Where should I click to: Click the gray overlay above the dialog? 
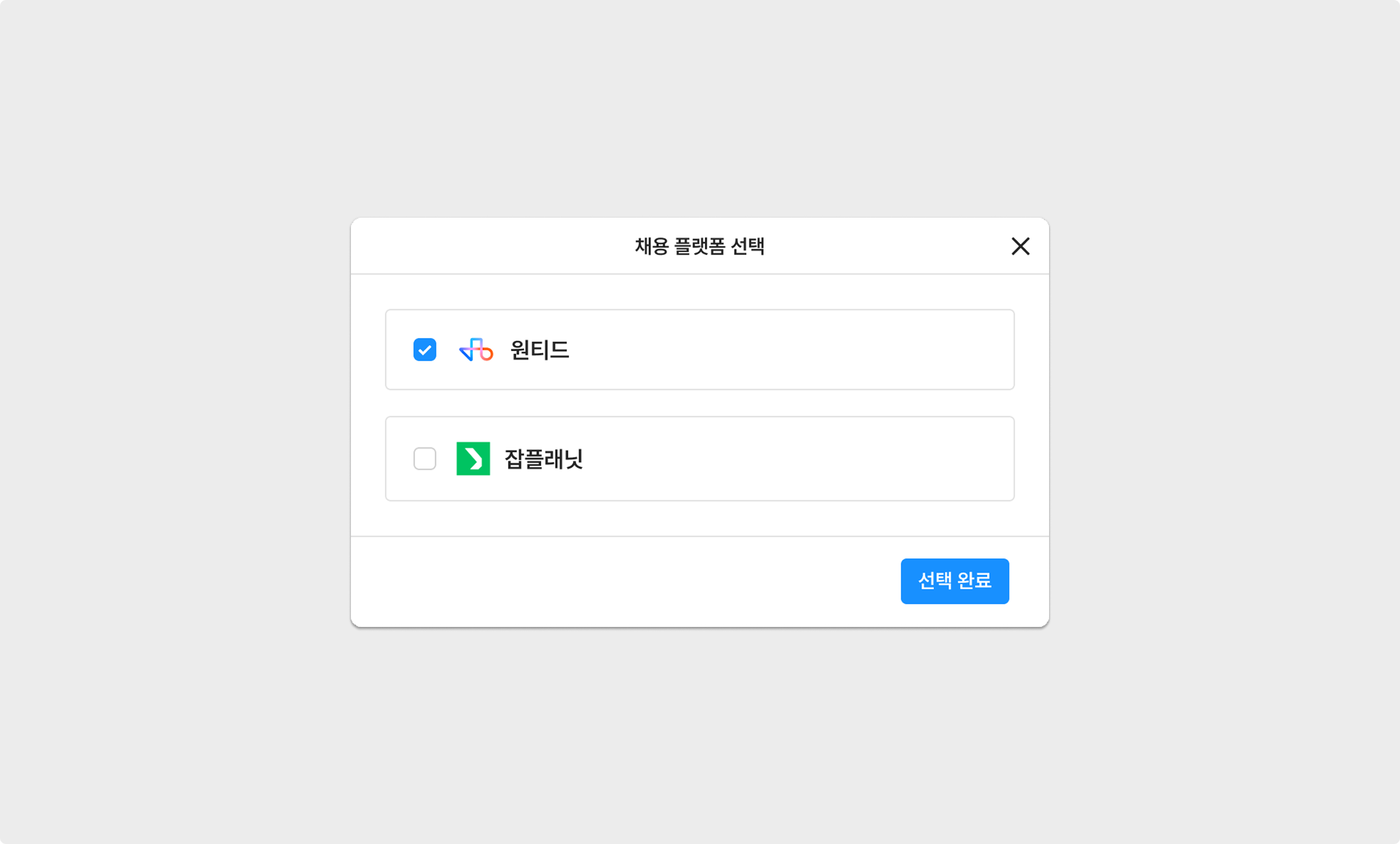tap(699, 109)
